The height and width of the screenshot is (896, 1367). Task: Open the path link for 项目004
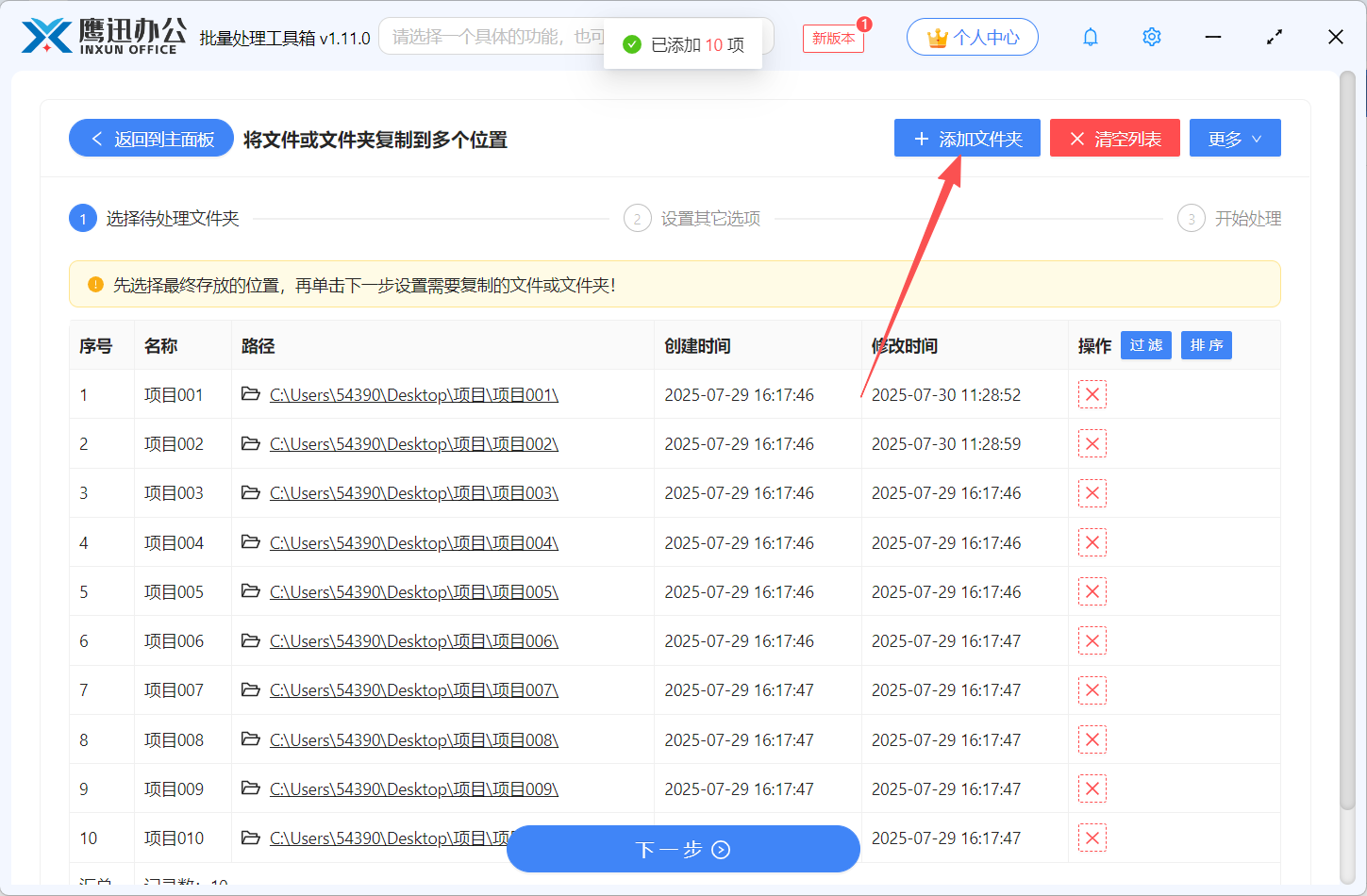click(413, 543)
